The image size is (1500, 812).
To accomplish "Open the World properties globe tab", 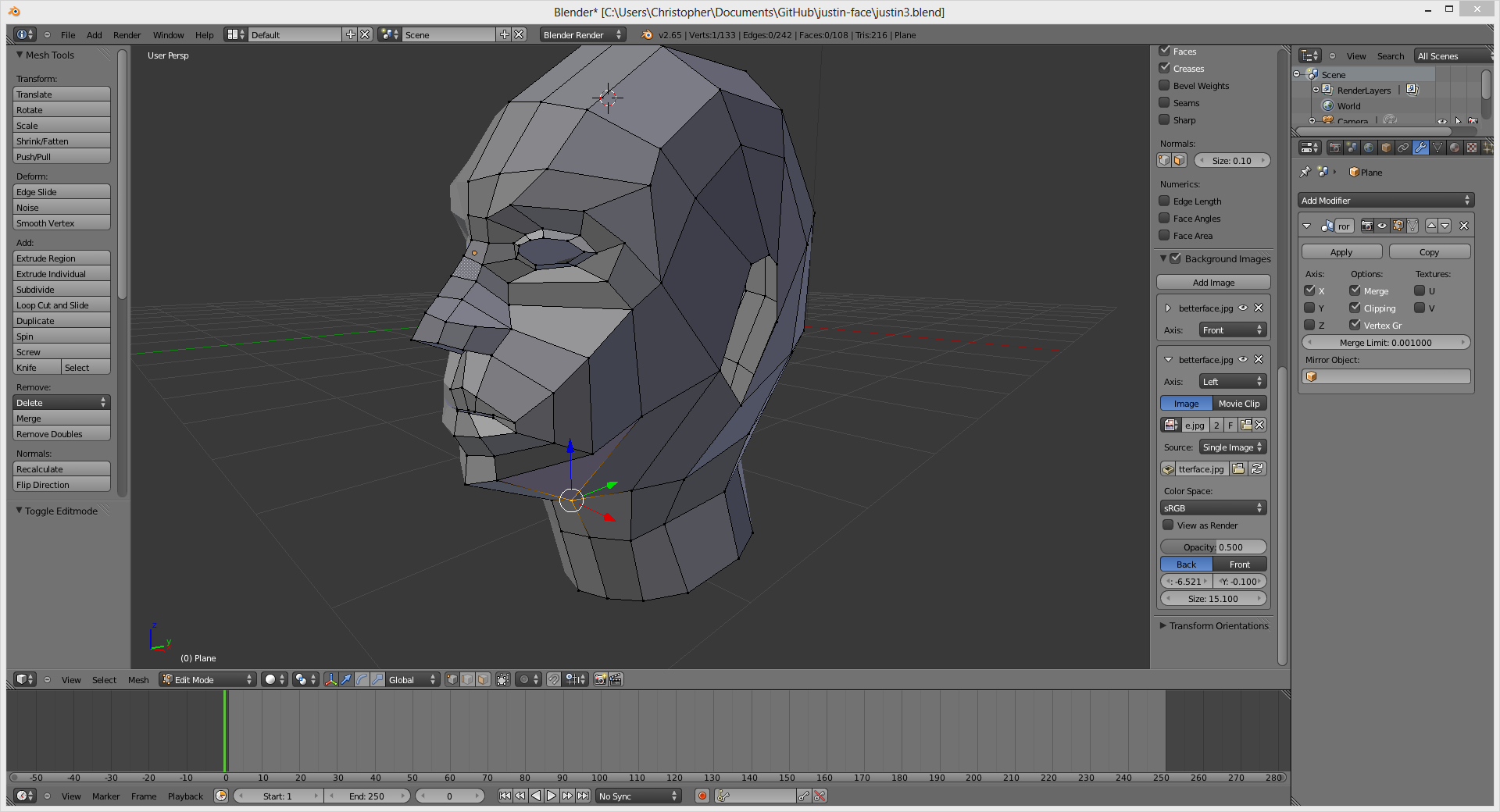I will pyautogui.click(x=1369, y=148).
